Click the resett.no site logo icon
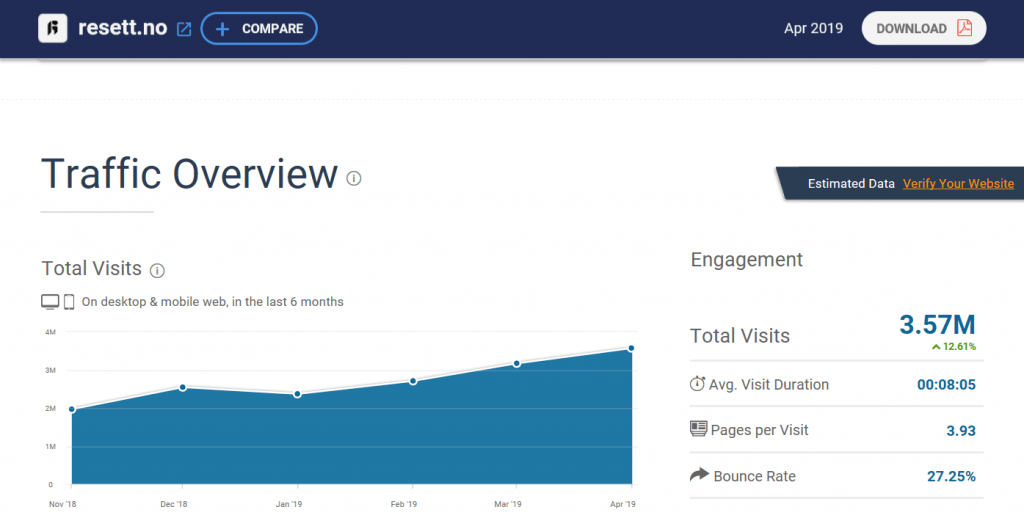1024x518 pixels. pyautogui.click(x=53, y=28)
